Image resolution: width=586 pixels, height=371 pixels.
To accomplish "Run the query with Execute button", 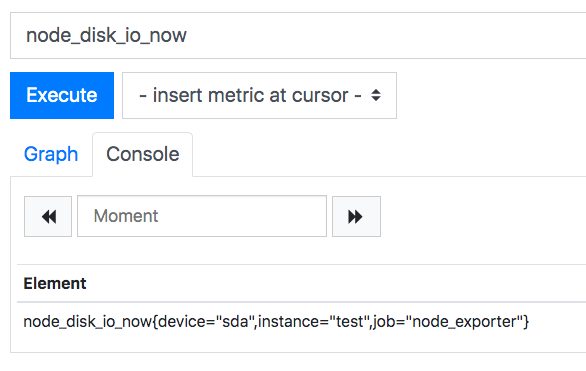I will coord(62,95).
